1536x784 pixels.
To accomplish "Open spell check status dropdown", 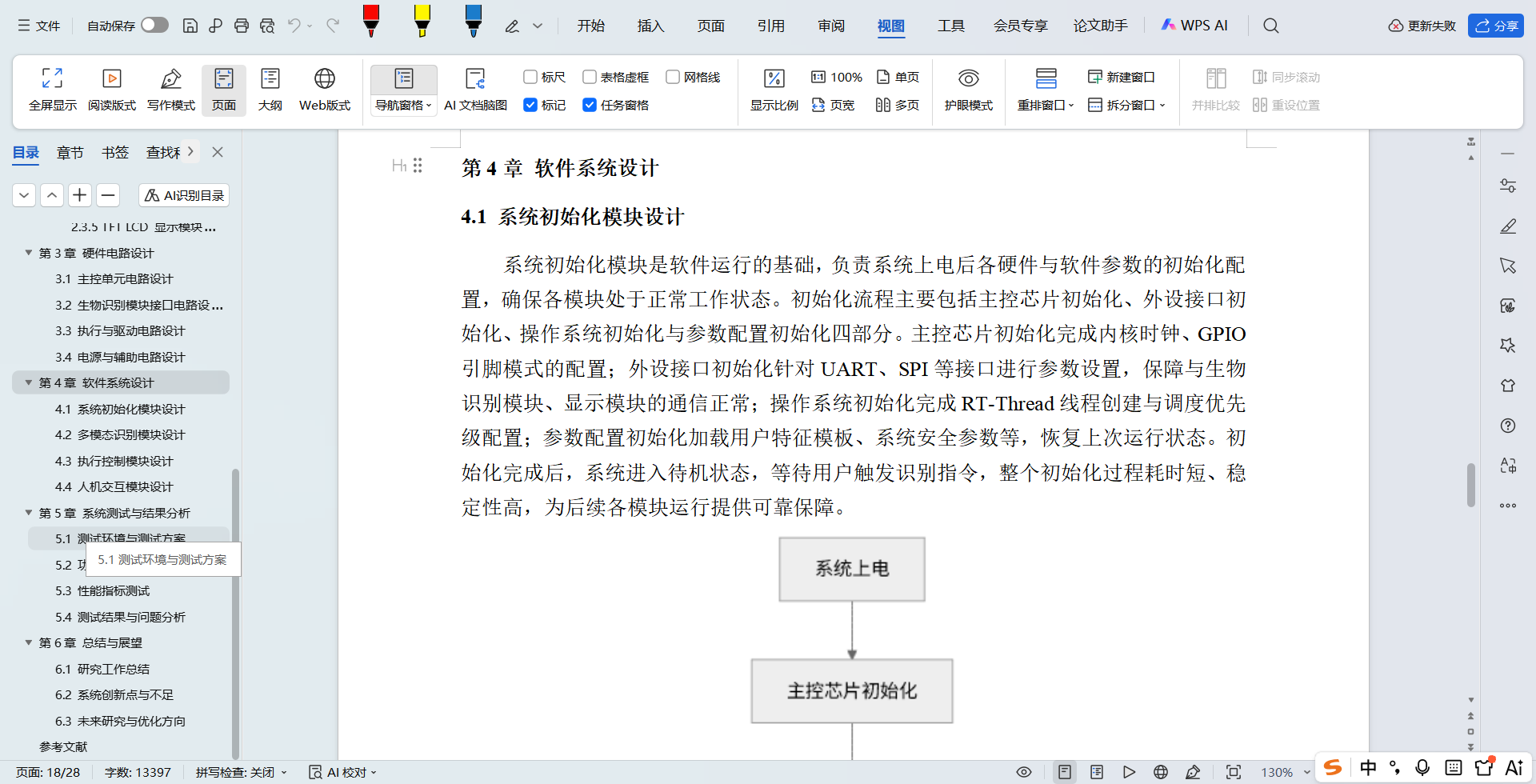I will point(241,772).
